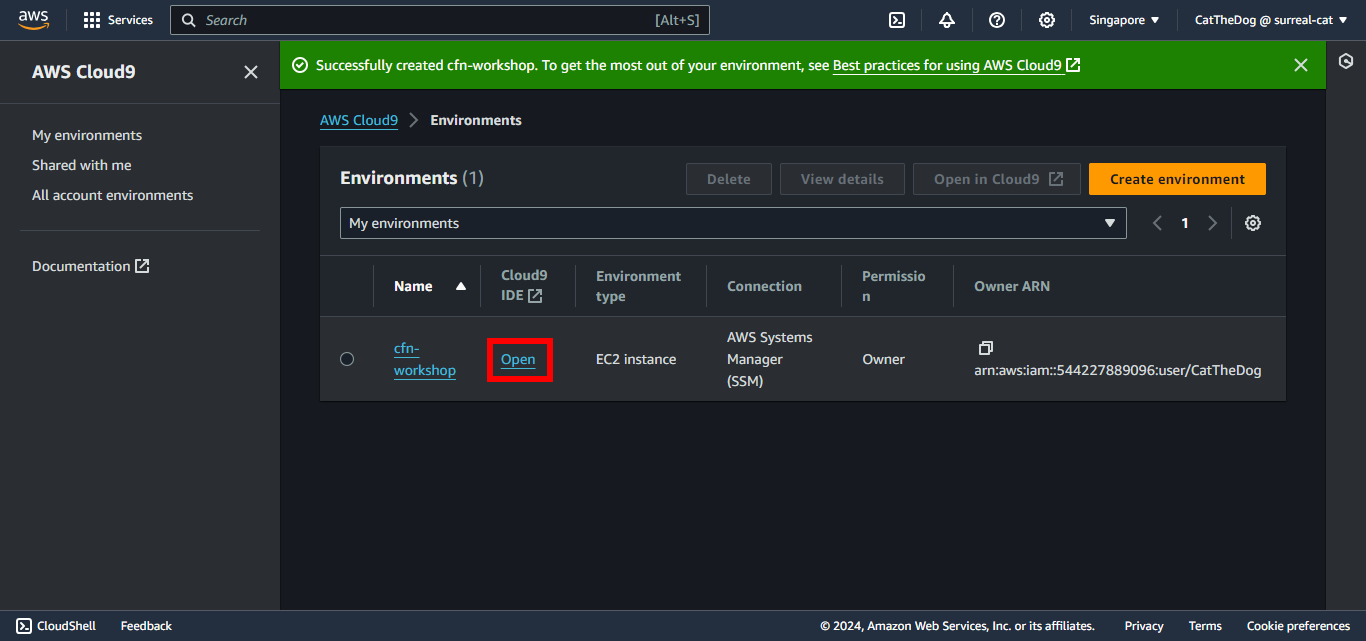1366x641 pixels.
Task: Open the help question mark icon
Action: tap(997, 20)
